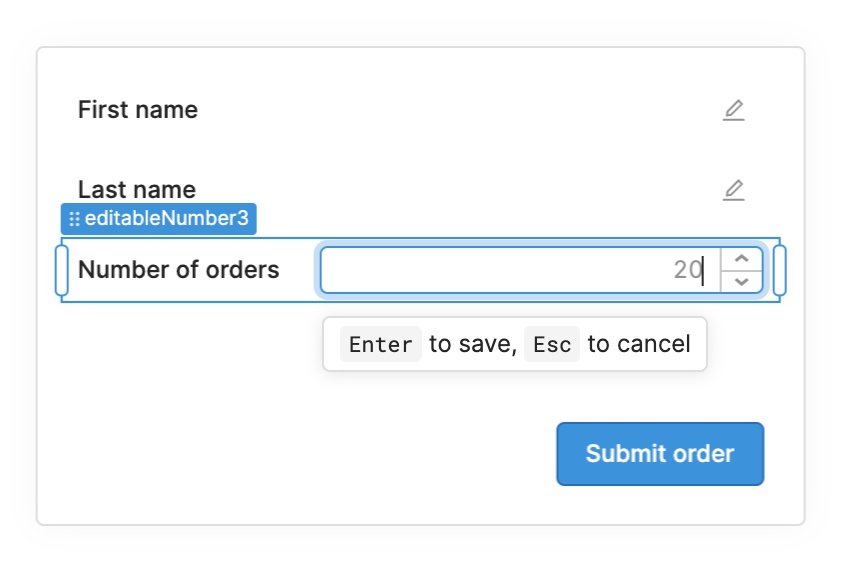Focus the Number of orders input field
Screen dimensions: 866x570
[520, 270]
